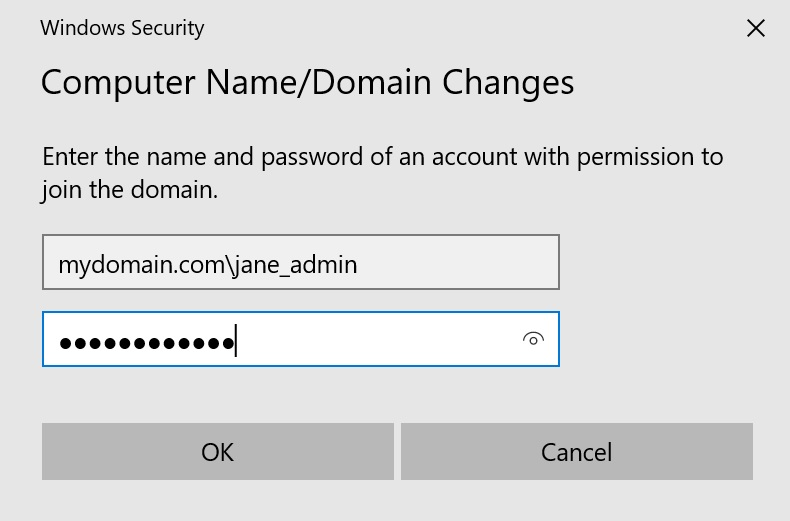Click the backslash character in the username
The image size is (790, 521).
230,264
